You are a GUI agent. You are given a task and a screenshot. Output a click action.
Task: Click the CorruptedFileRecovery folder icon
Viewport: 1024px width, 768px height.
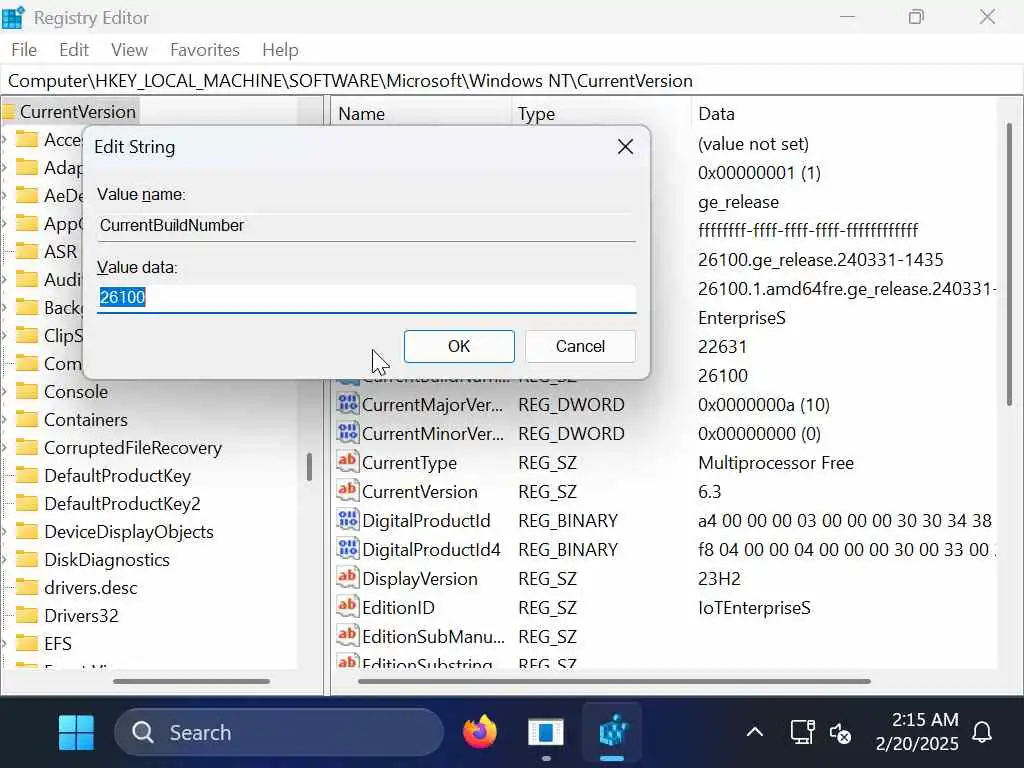(x=27, y=447)
